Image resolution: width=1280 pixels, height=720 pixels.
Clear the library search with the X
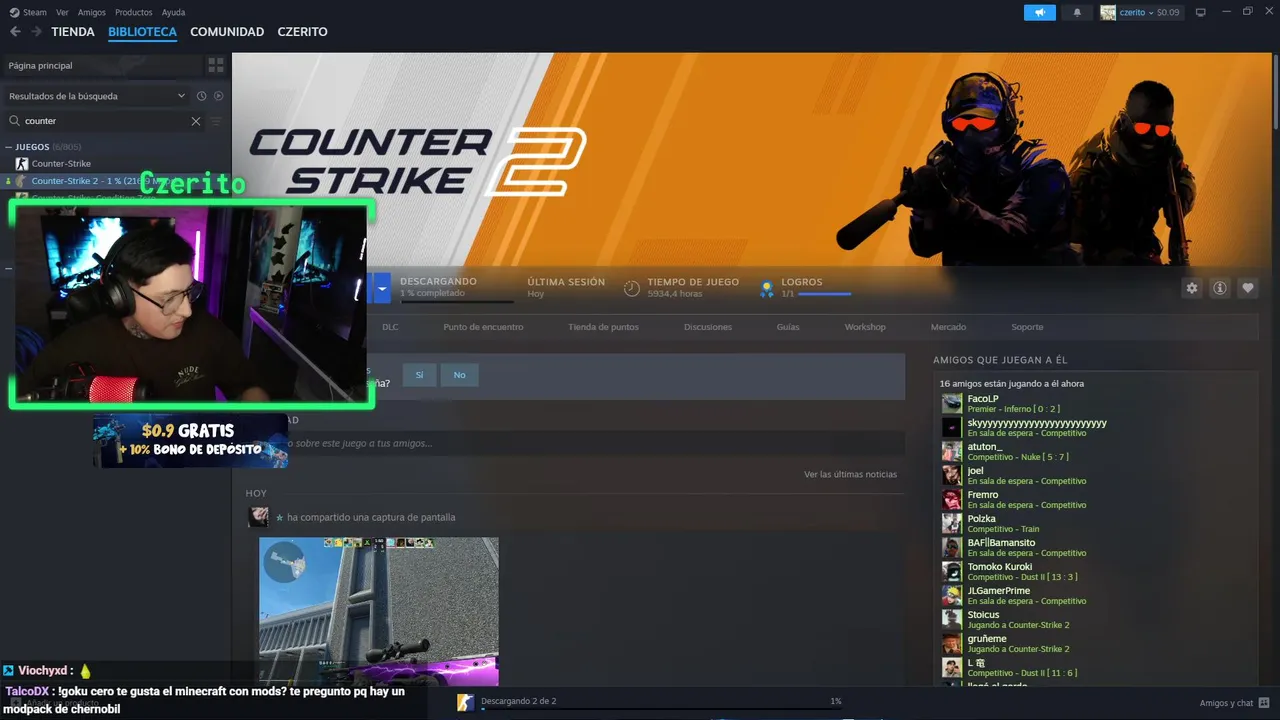point(196,121)
